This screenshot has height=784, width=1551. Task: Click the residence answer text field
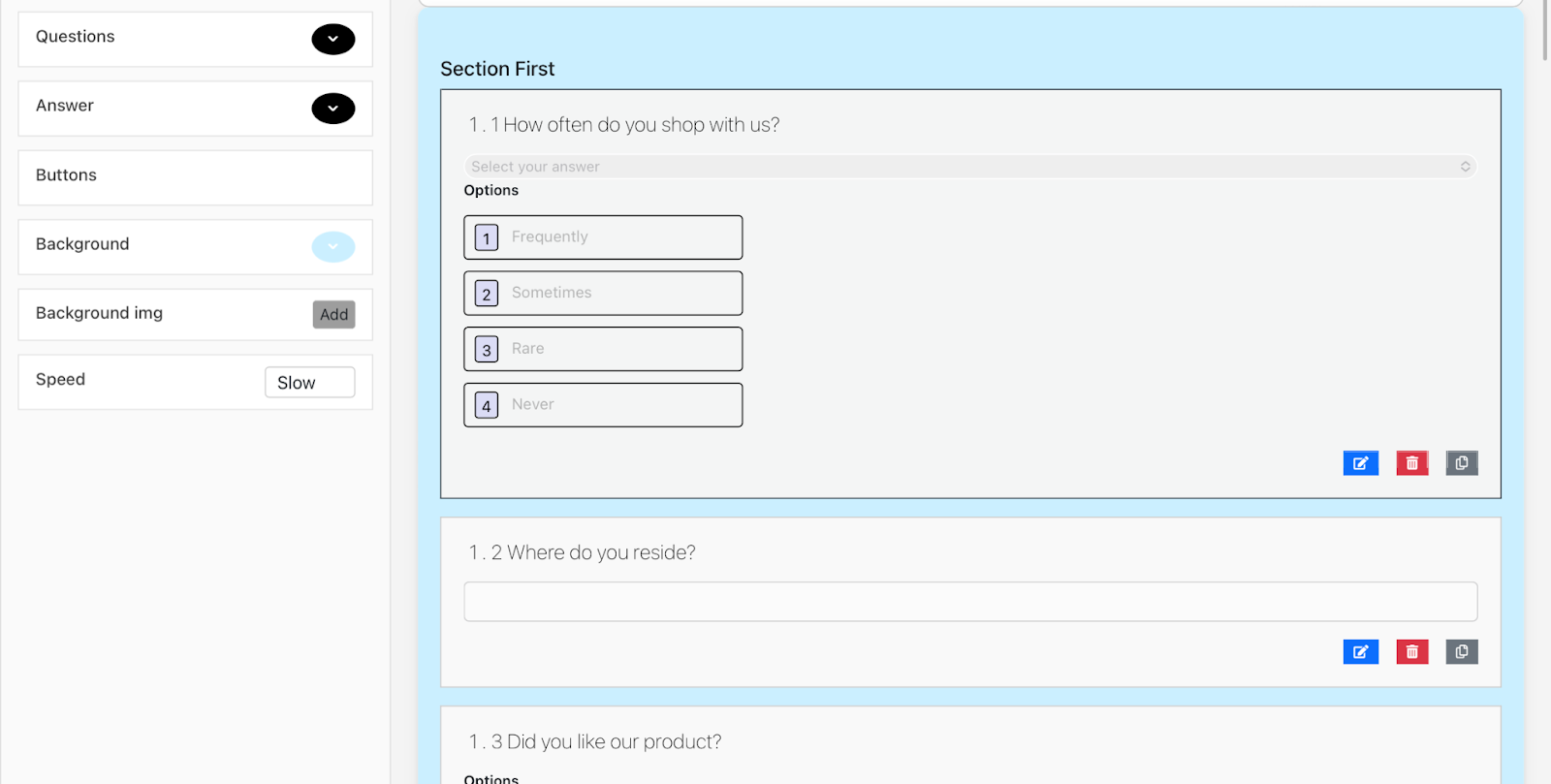coord(969,602)
